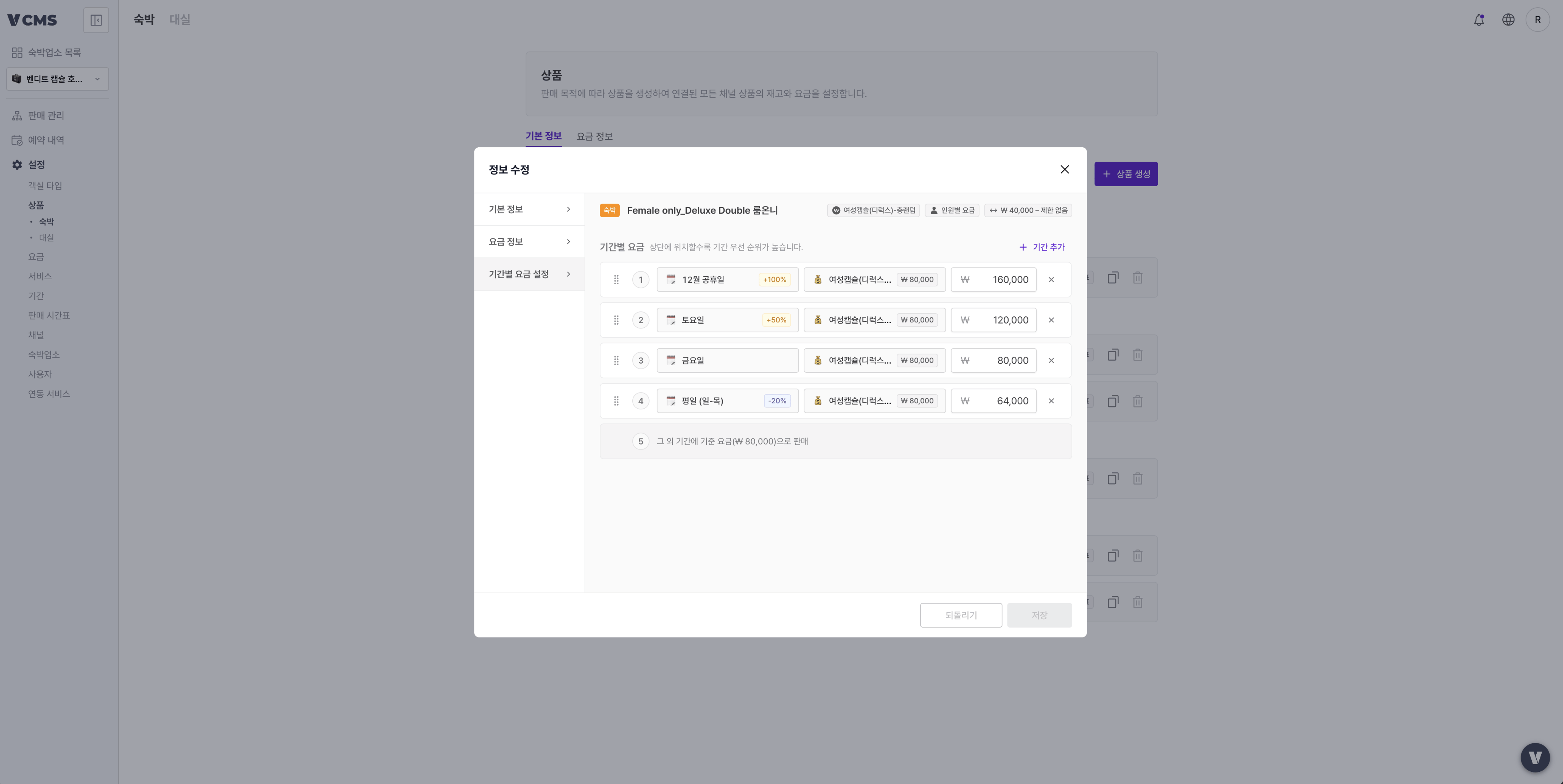Edit the 64,000 price field

coord(993,401)
